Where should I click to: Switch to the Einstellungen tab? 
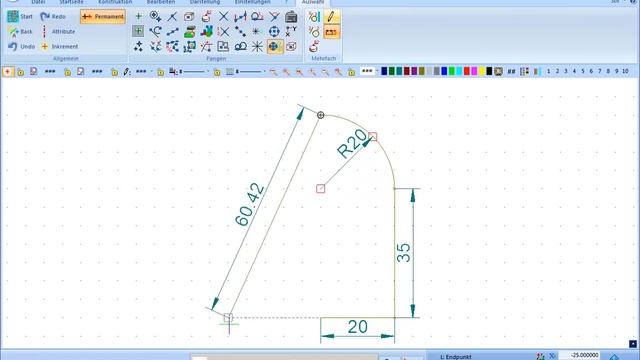coord(252,2)
